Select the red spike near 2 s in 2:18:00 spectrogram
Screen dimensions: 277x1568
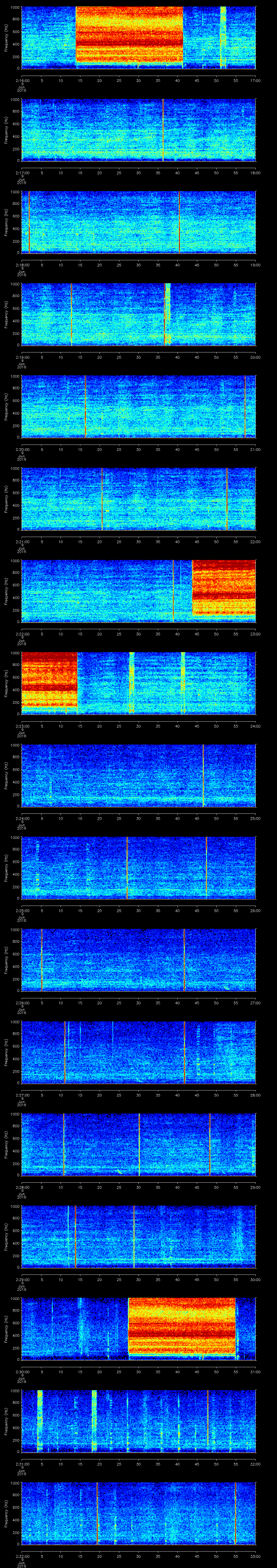pyautogui.click(x=29, y=222)
